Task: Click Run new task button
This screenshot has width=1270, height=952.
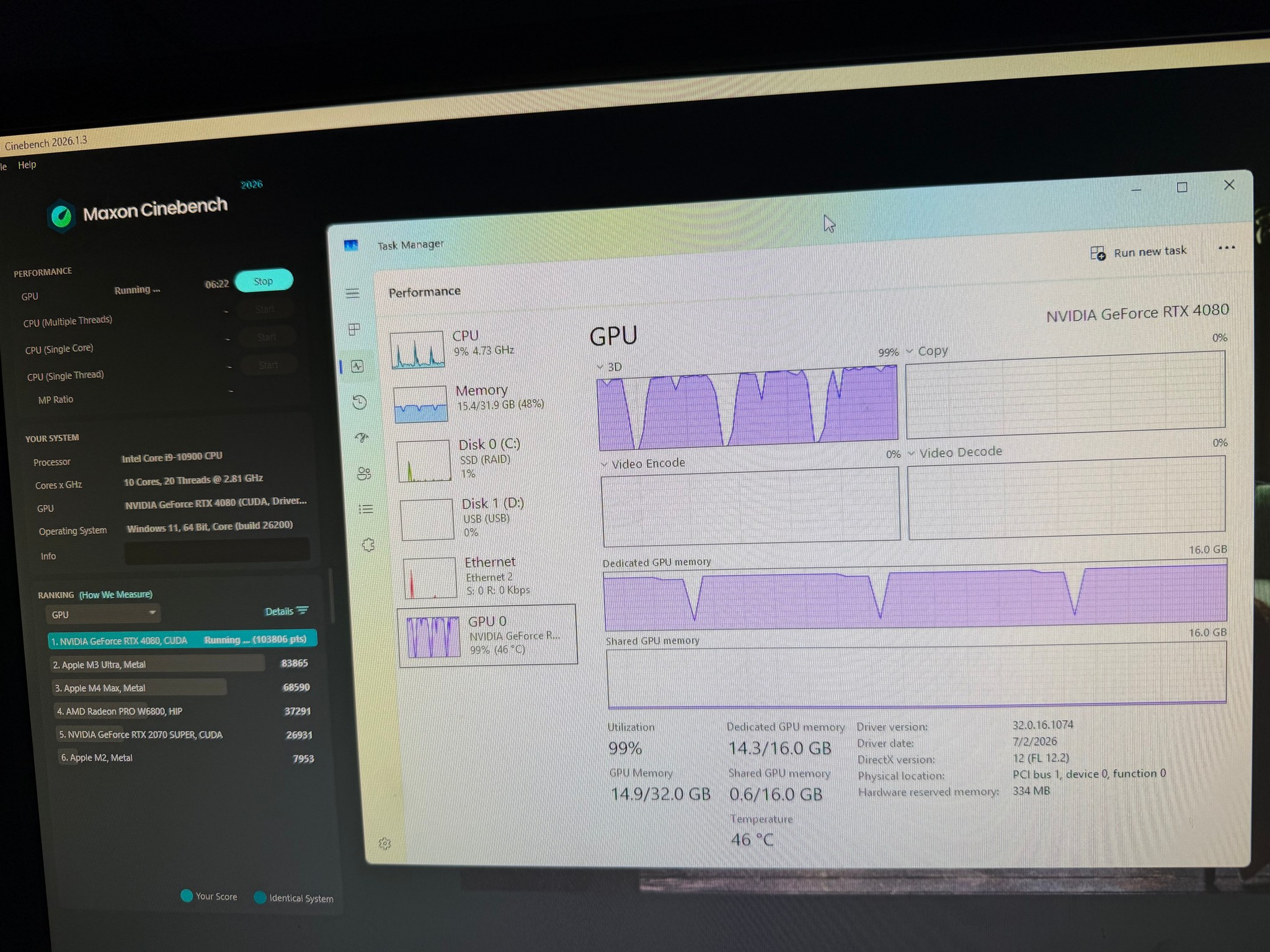Action: click(x=1139, y=252)
